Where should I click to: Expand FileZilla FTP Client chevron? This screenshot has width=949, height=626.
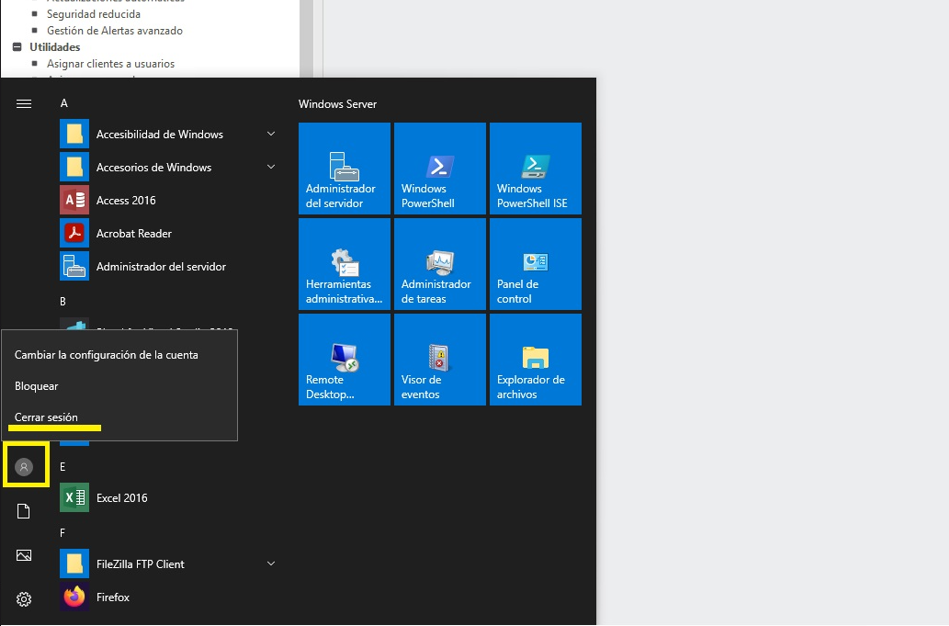pyautogui.click(x=271, y=564)
